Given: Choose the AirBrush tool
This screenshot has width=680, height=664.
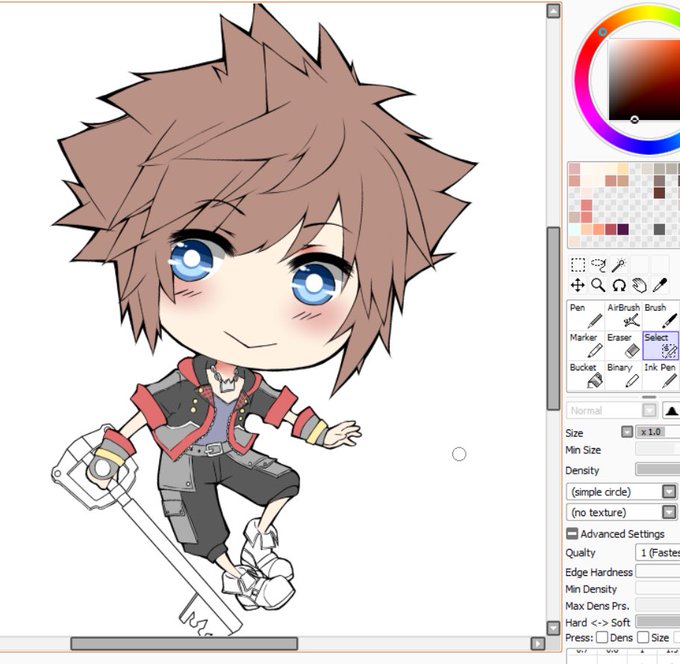Looking at the screenshot, I should tap(623, 315).
